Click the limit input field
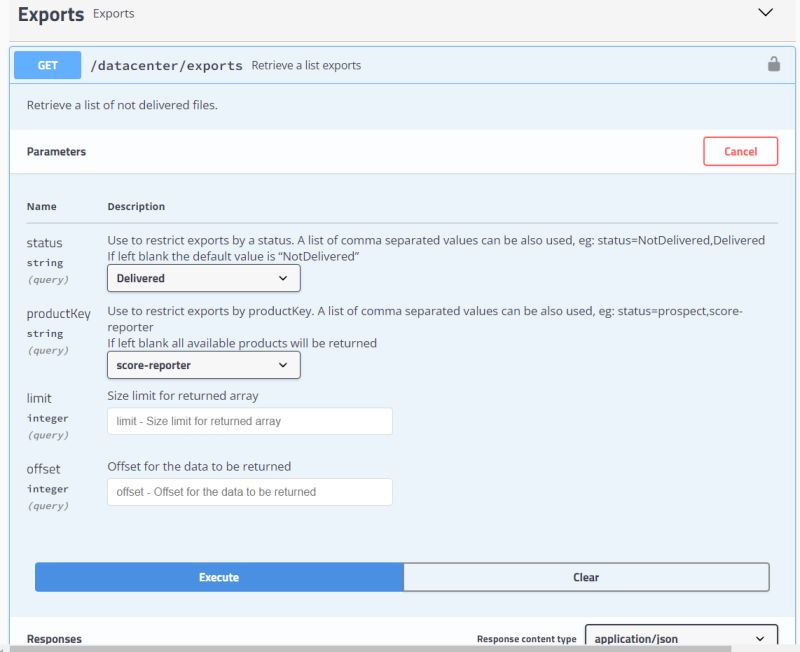Viewport: 800px width, 652px height. (250, 421)
